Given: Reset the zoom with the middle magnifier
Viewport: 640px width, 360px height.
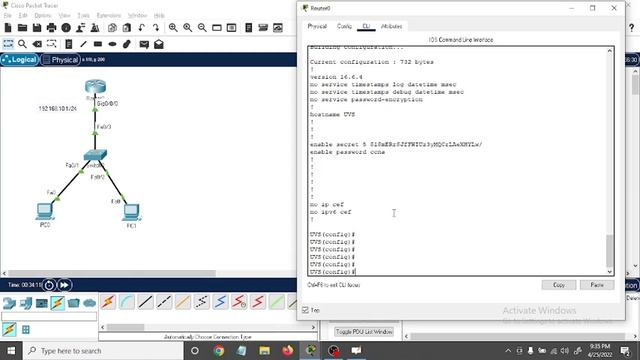Looking at the screenshot, I should (188, 28).
